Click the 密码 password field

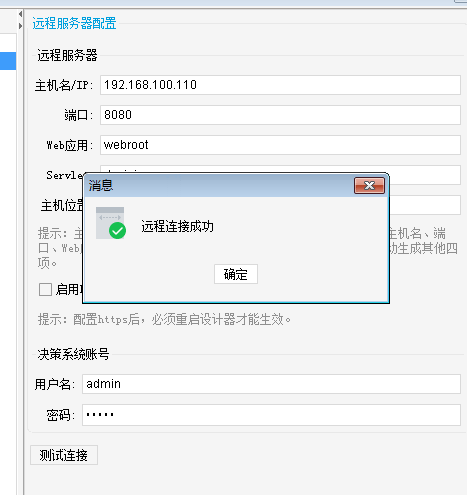pyautogui.click(x=271, y=415)
